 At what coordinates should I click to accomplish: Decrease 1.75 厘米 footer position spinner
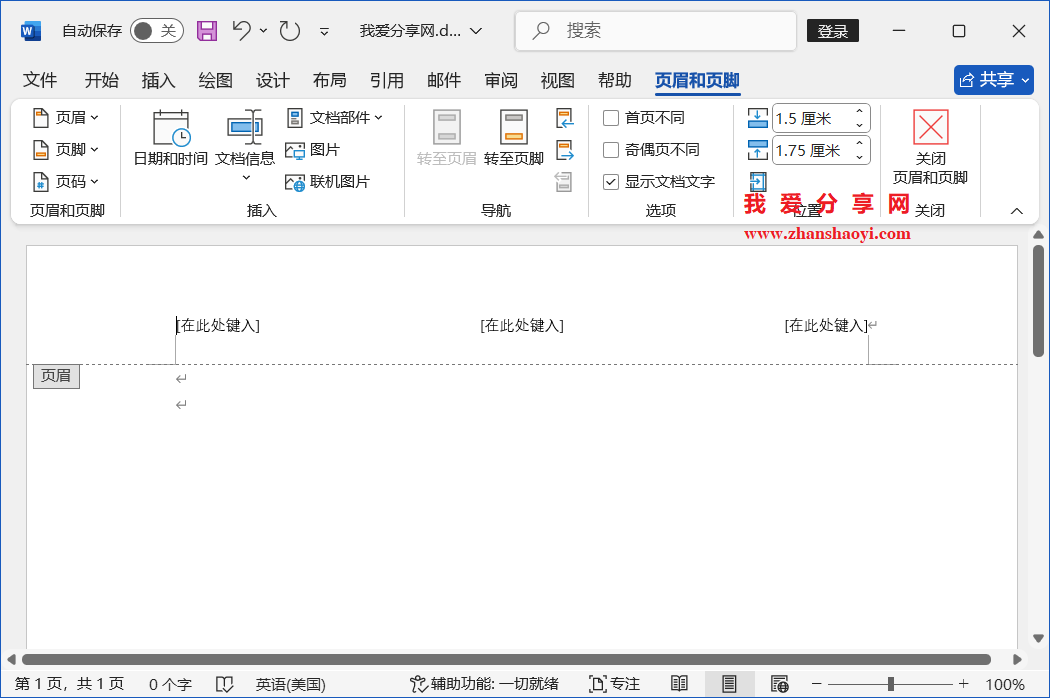[x=860, y=157]
